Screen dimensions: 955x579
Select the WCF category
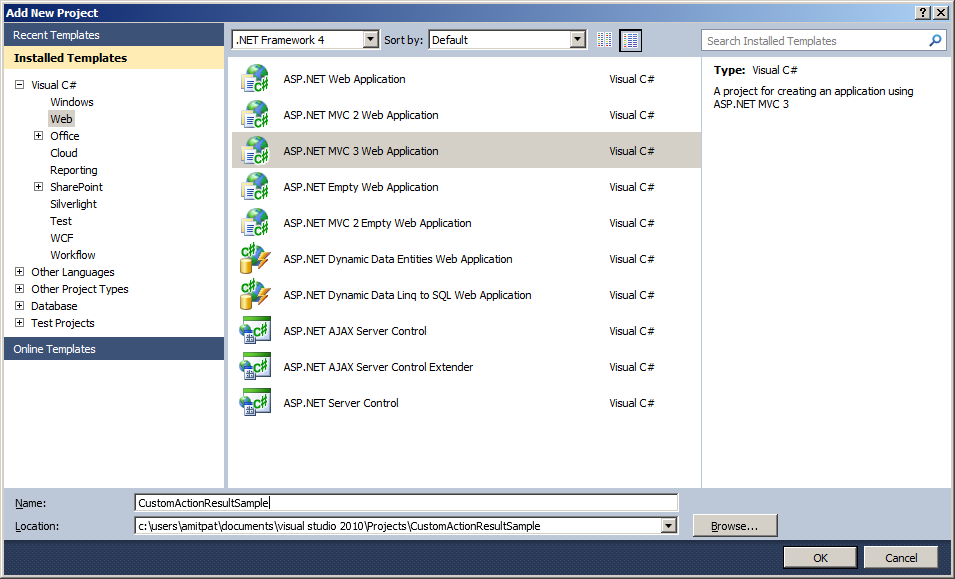point(62,238)
